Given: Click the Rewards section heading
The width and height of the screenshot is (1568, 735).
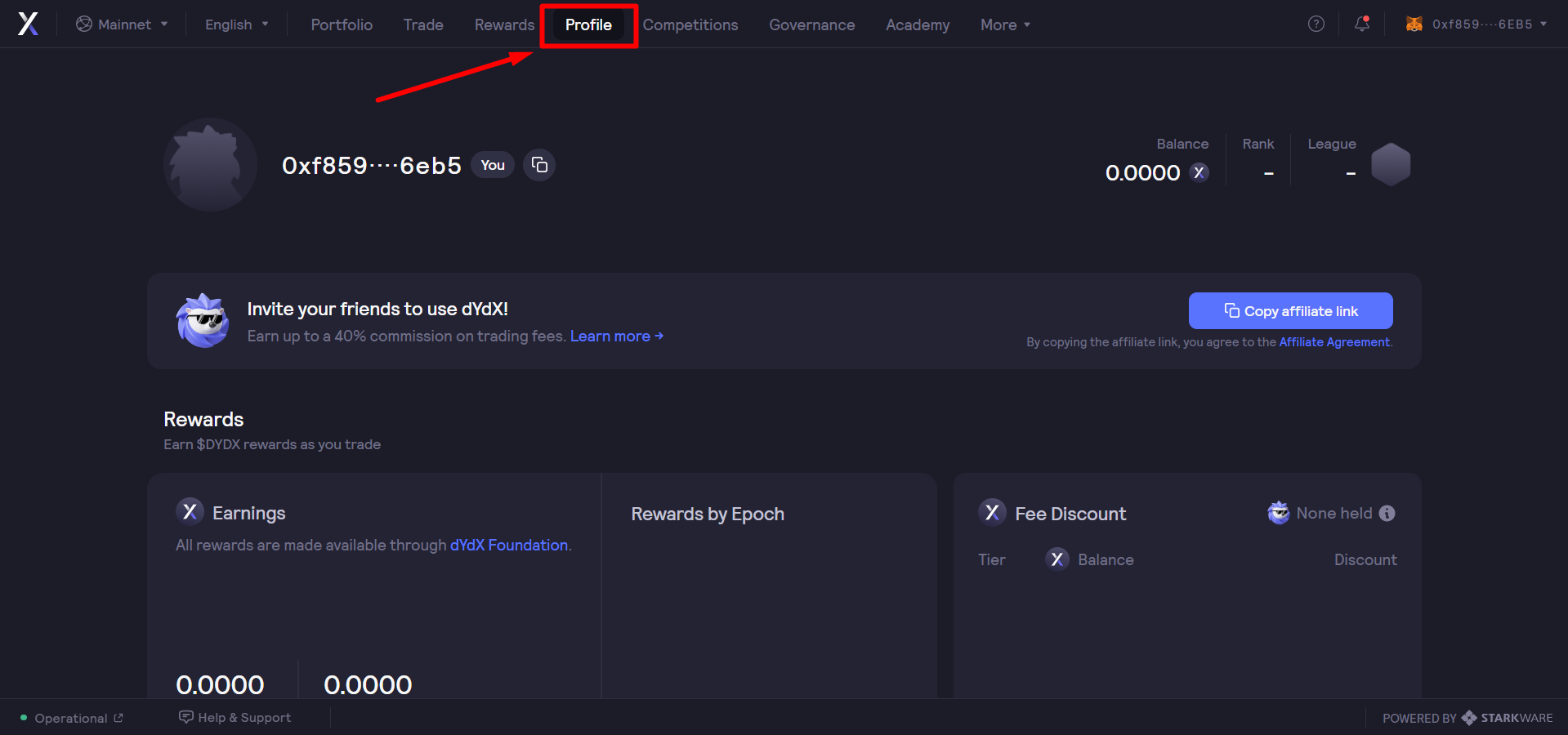Looking at the screenshot, I should tap(203, 419).
